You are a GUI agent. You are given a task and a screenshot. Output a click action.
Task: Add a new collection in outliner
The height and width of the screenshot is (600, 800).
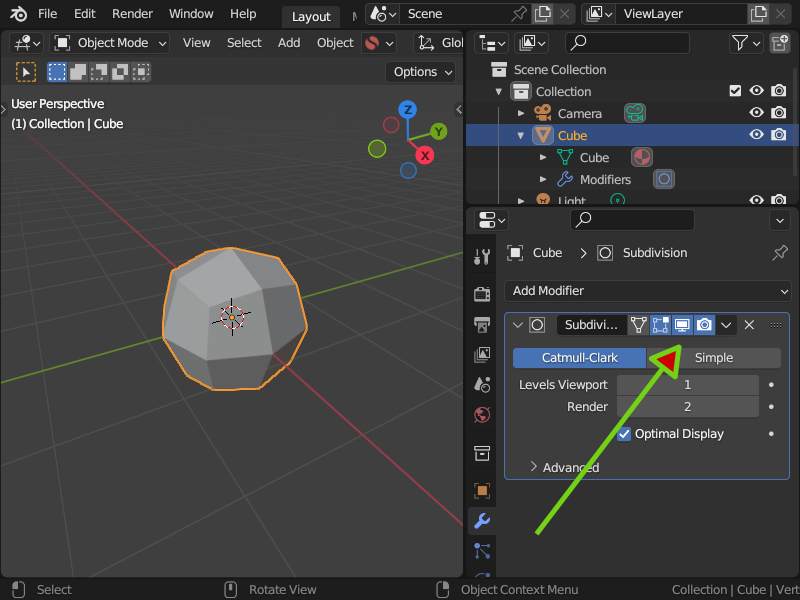780,43
